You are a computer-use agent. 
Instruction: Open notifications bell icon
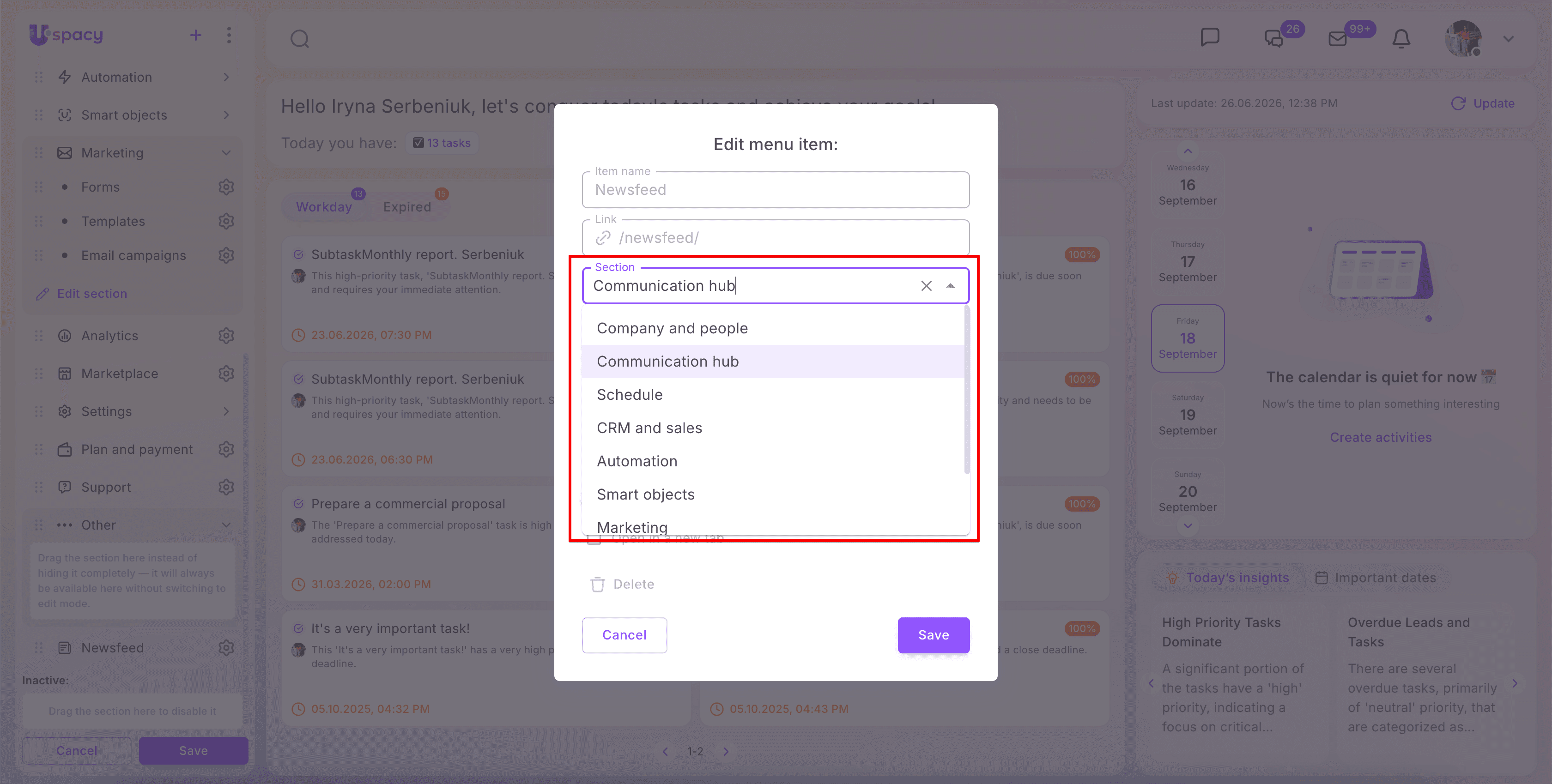(x=1401, y=38)
